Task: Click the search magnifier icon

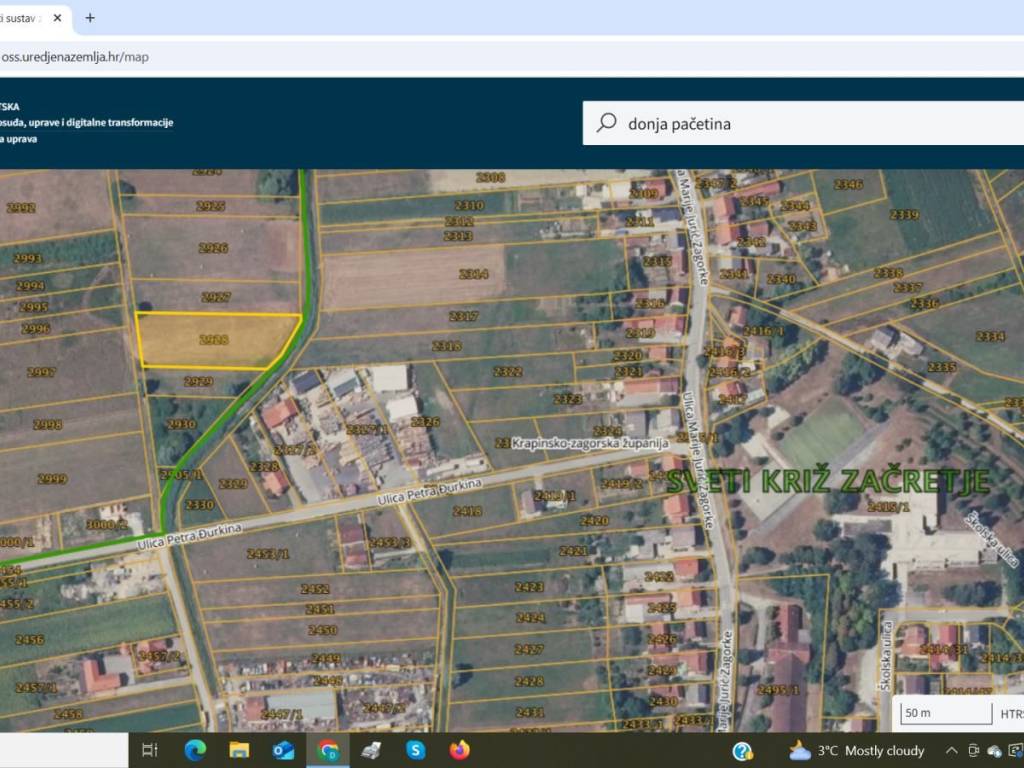Action: [x=606, y=123]
